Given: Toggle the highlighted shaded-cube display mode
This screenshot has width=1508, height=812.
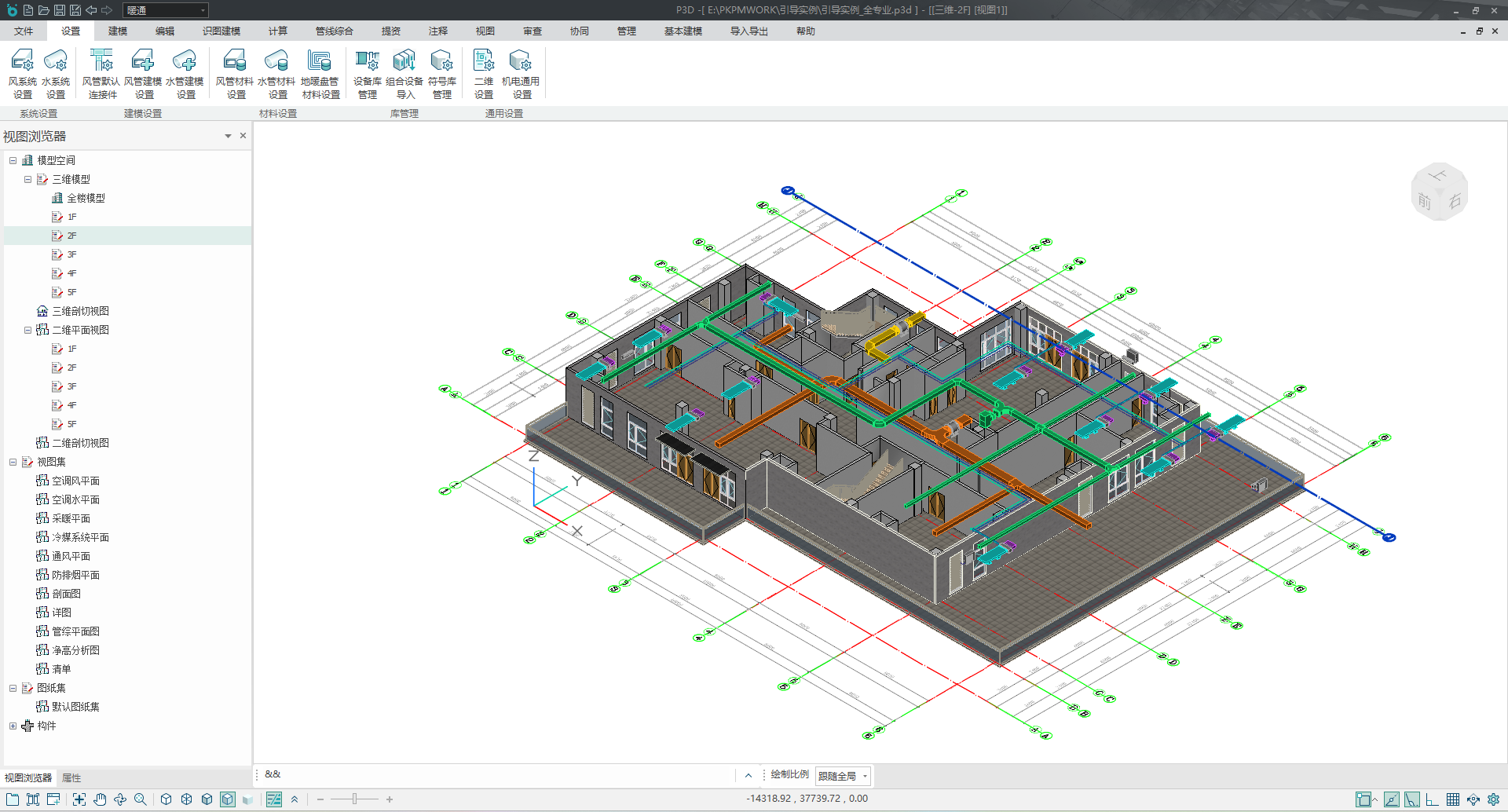Looking at the screenshot, I should [227, 799].
